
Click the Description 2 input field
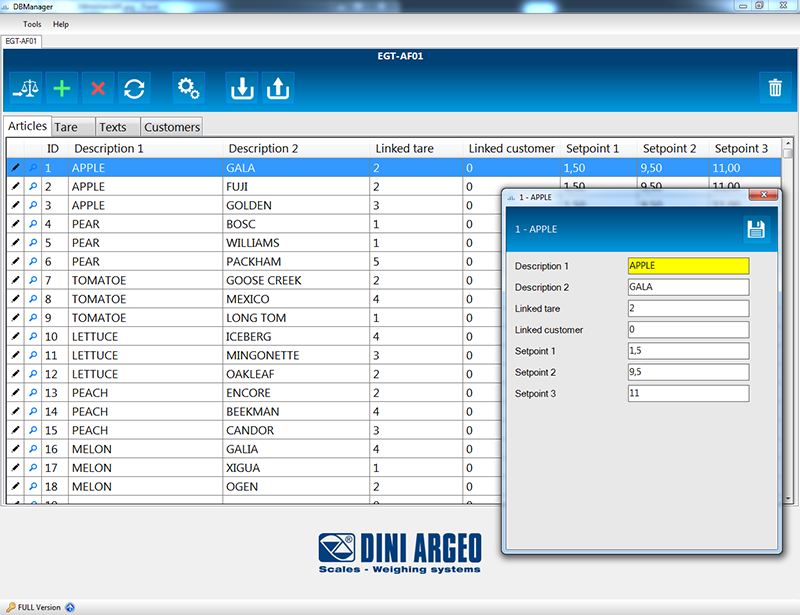pyautogui.click(x=688, y=287)
